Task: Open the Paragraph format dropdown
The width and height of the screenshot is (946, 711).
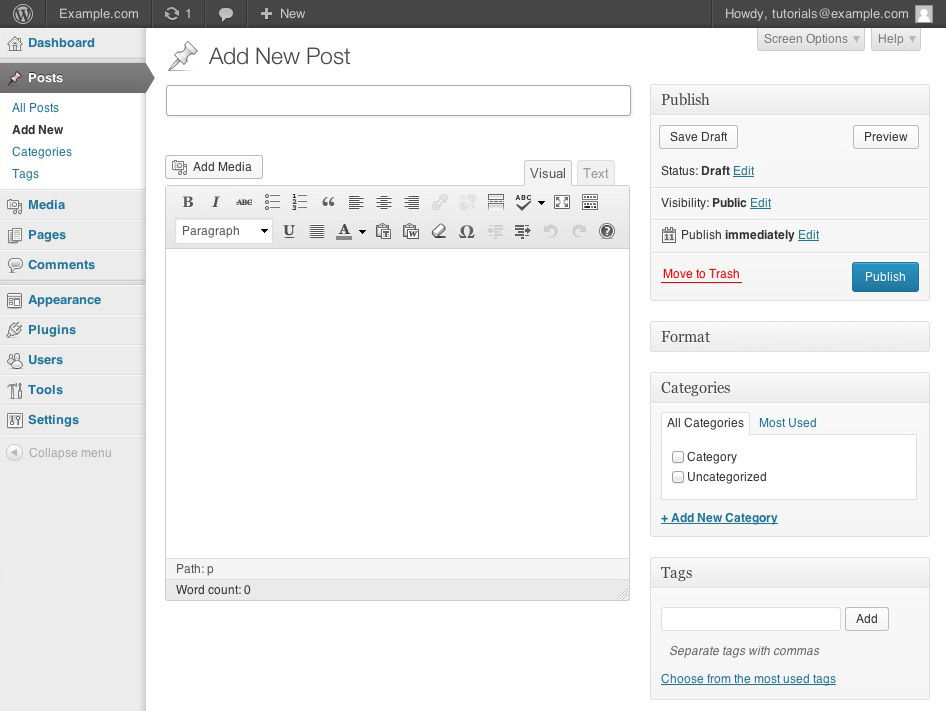Action: [224, 231]
